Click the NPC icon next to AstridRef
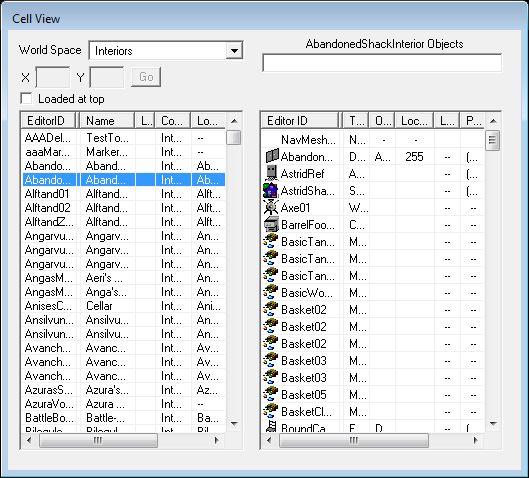529x478 pixels. (271, 173)
